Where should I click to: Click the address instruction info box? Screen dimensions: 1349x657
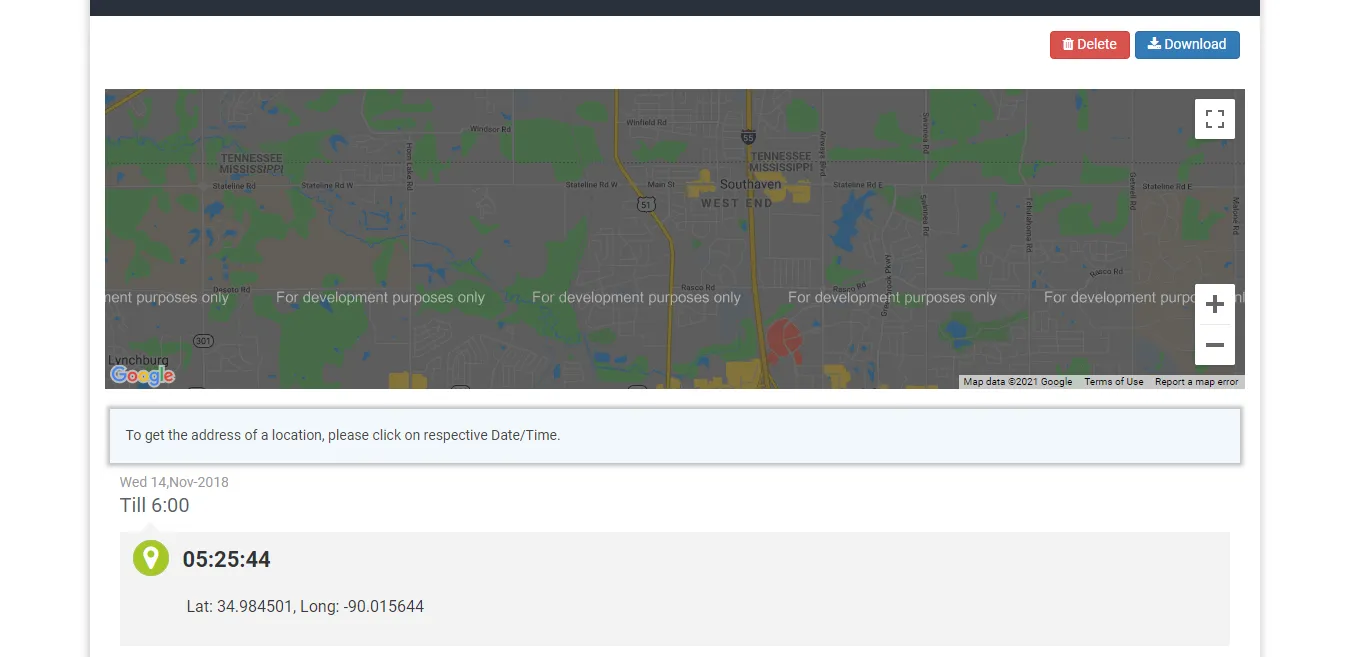675,436
